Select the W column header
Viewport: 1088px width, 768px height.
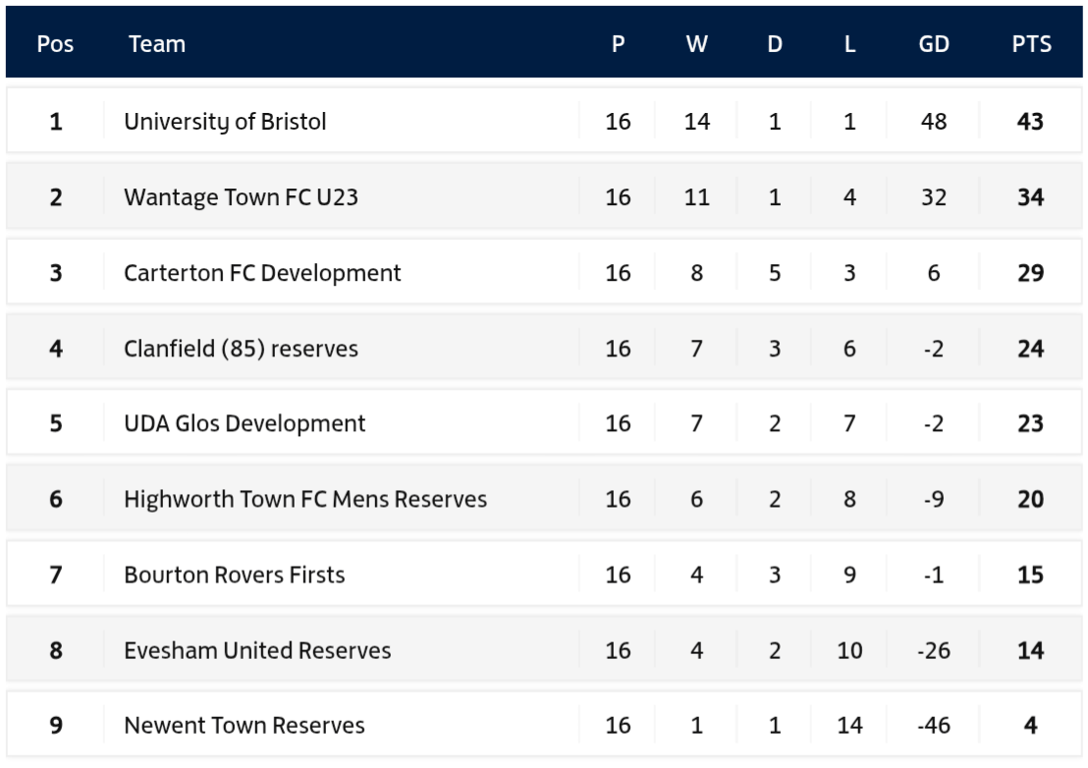697,44
